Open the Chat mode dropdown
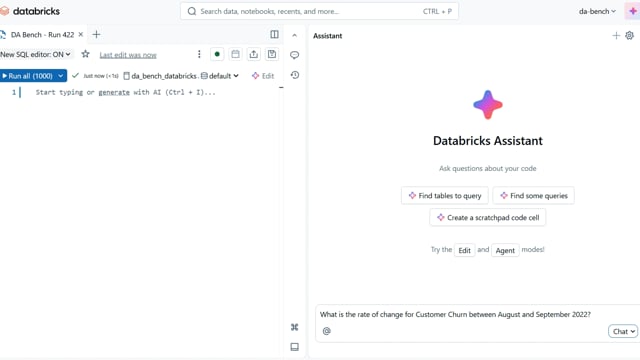This screenshot has height=360, width=640. point(623,331)
